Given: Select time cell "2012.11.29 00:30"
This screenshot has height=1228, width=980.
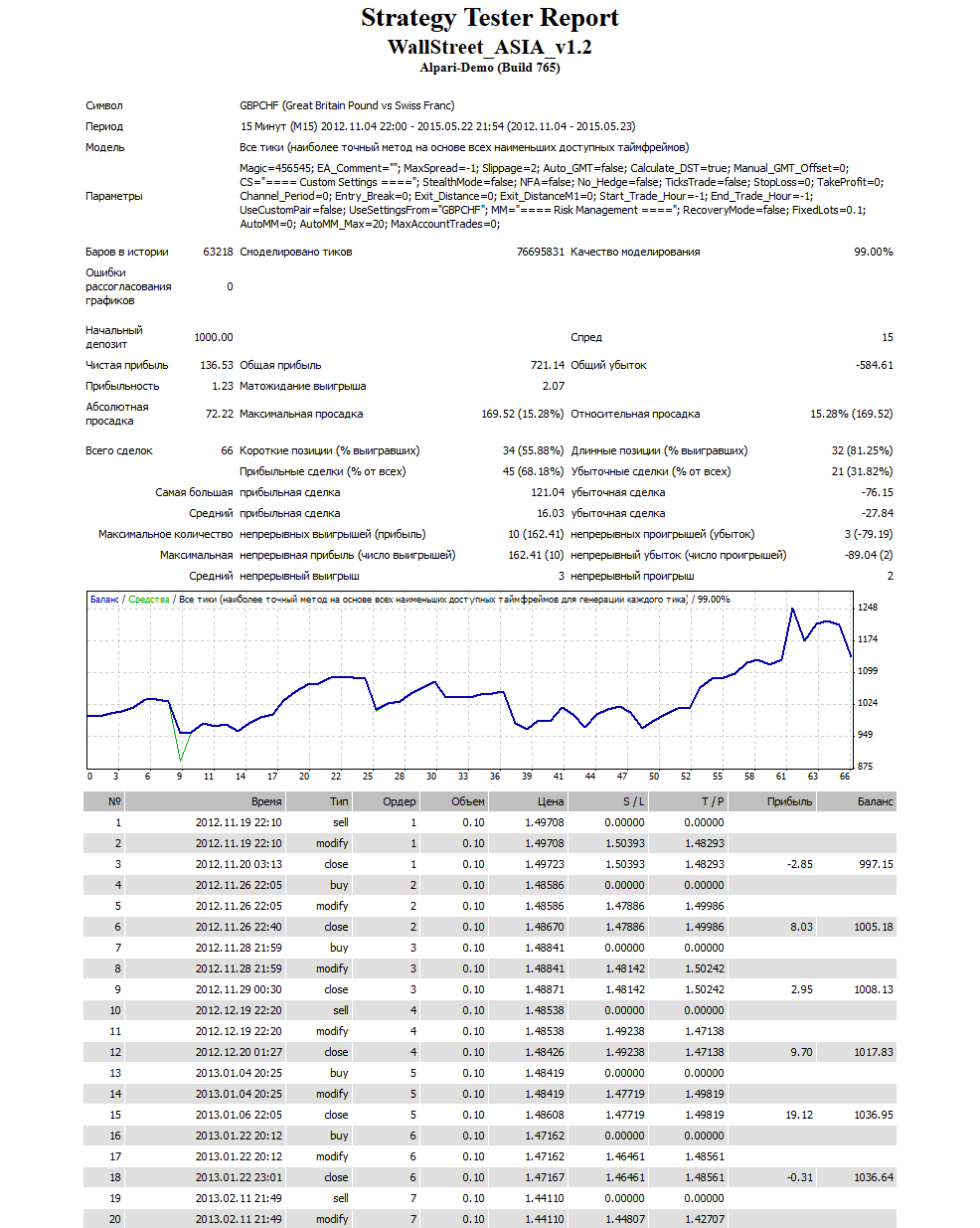Looking at the screenshot, I should 239,989.
